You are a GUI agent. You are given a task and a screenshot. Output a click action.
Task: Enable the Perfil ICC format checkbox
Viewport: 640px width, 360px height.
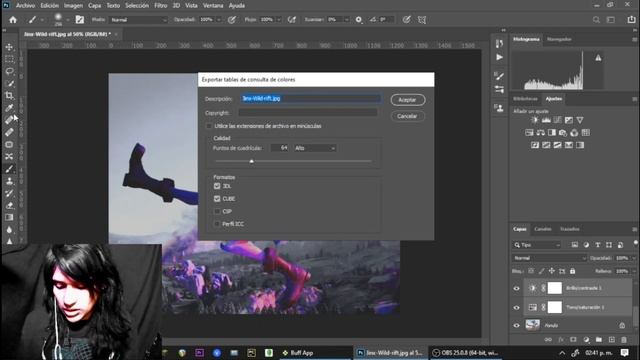click(x=217, y=224)
